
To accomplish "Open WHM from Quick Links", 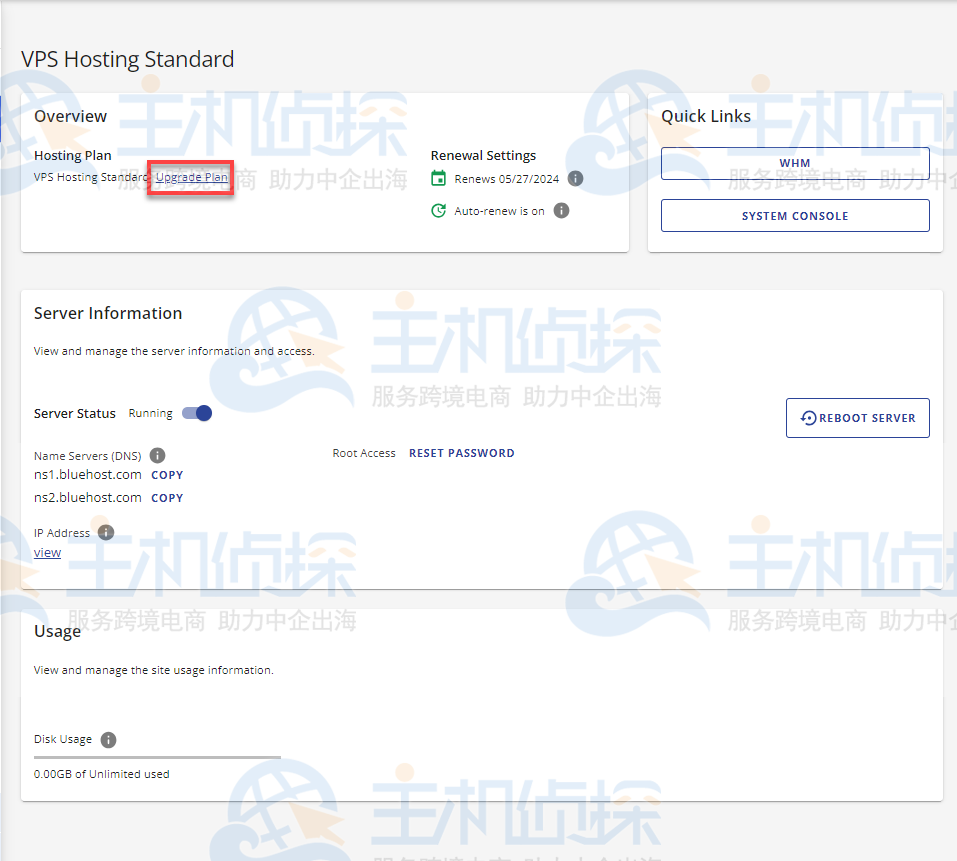I will [795, 163].
